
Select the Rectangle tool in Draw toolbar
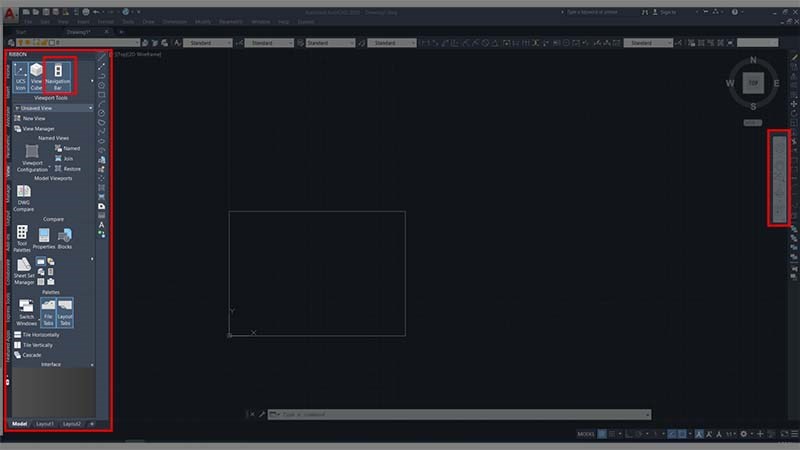click(102, 94)
